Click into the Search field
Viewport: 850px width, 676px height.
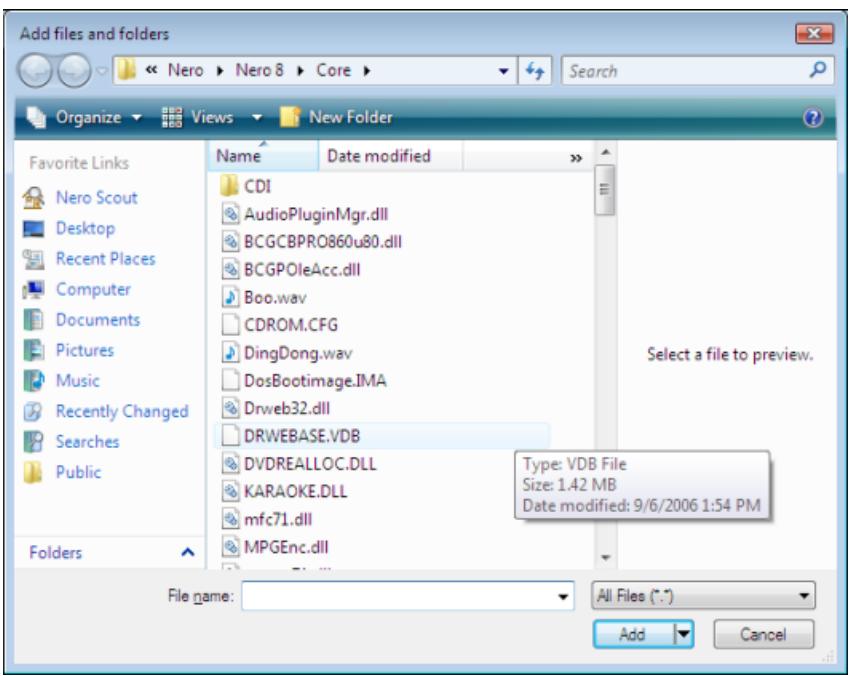686,71
